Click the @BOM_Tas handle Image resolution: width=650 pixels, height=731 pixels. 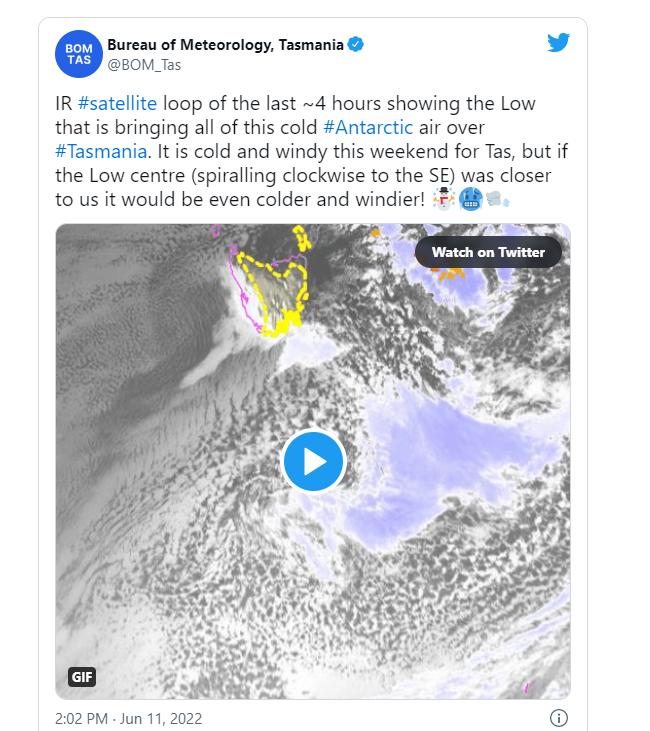point(144,65)
